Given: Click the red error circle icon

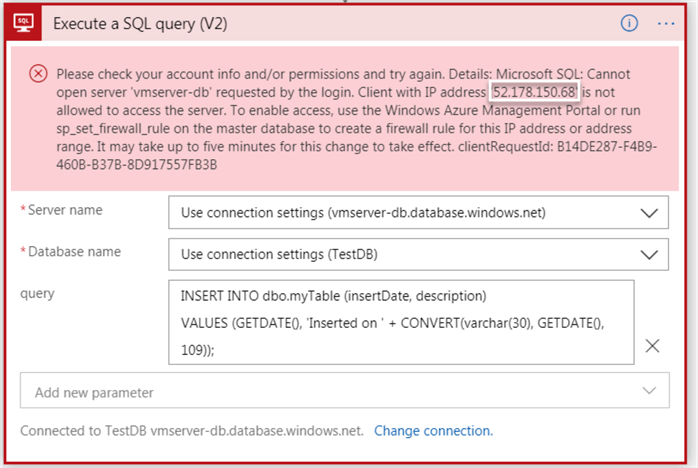Looking at the screenshot, I should (37, 73).
